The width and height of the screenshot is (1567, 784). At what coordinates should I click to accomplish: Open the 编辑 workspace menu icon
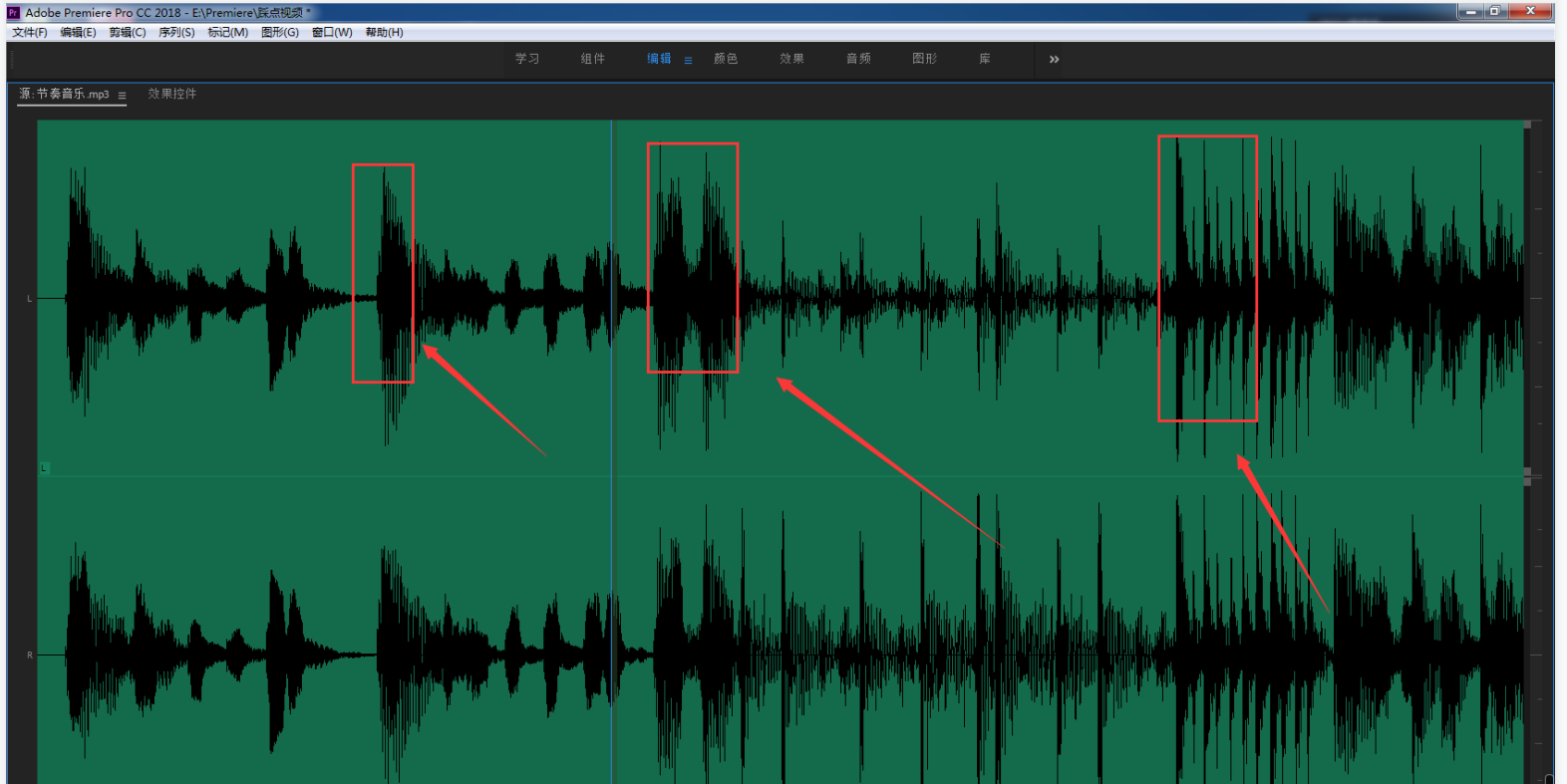688,60
